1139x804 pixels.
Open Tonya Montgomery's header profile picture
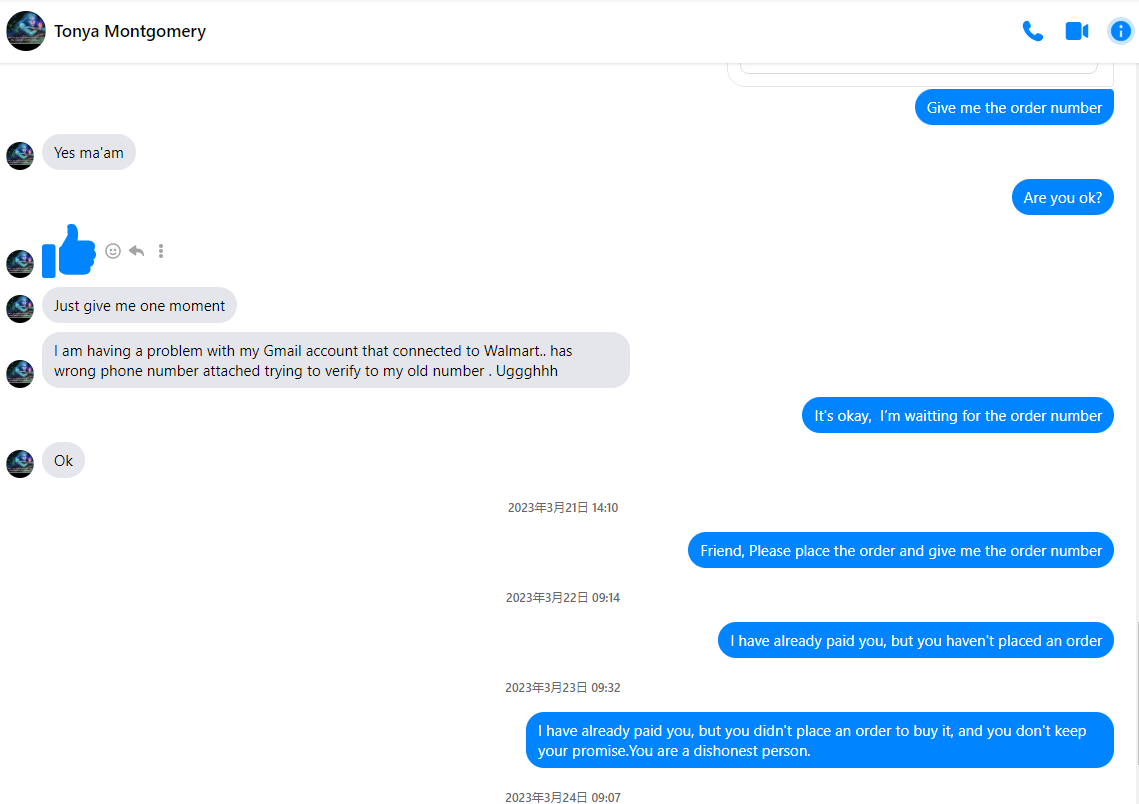click(25, 31)
